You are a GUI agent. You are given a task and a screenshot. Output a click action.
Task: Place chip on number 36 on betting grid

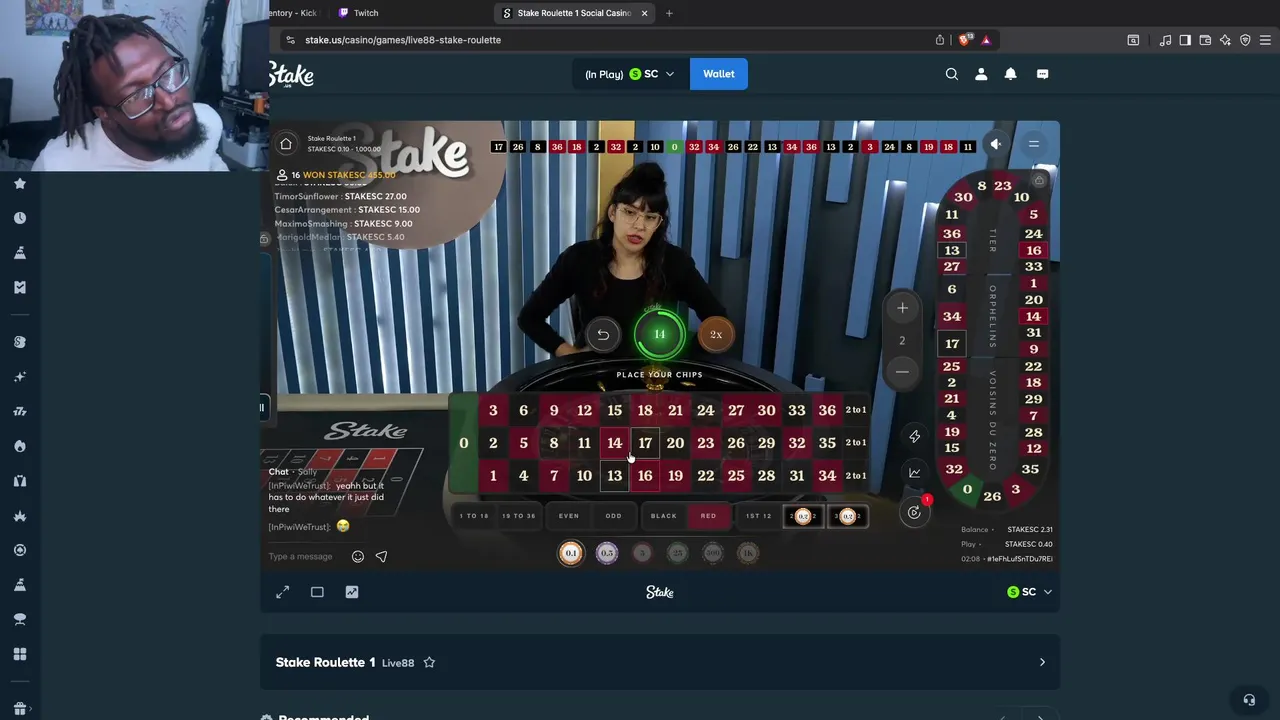(x=827, y=410)
